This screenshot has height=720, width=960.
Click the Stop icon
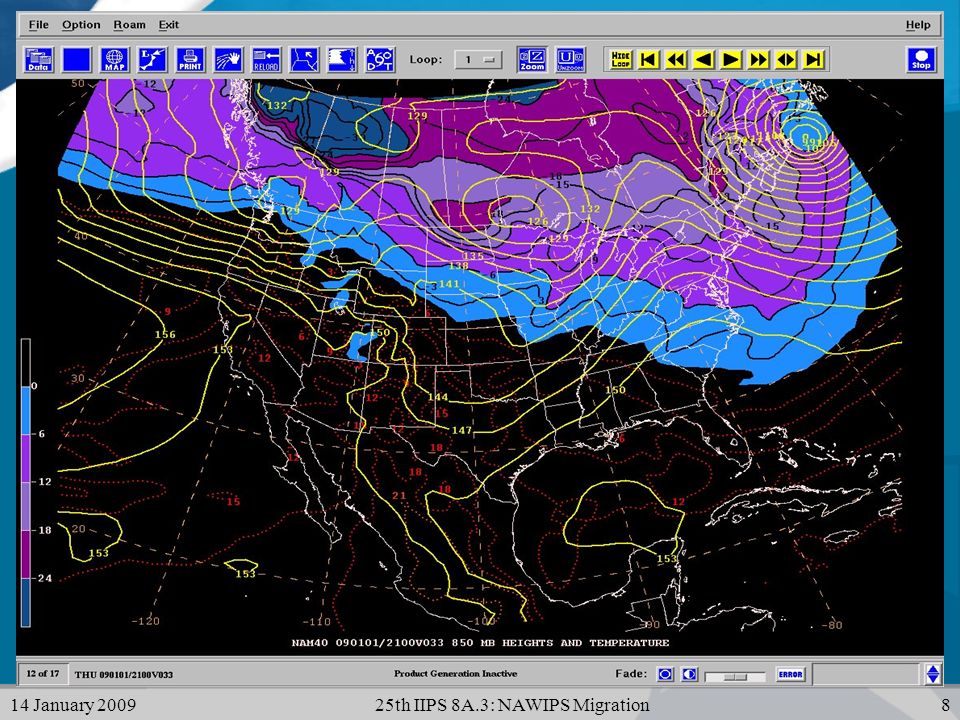921,60
